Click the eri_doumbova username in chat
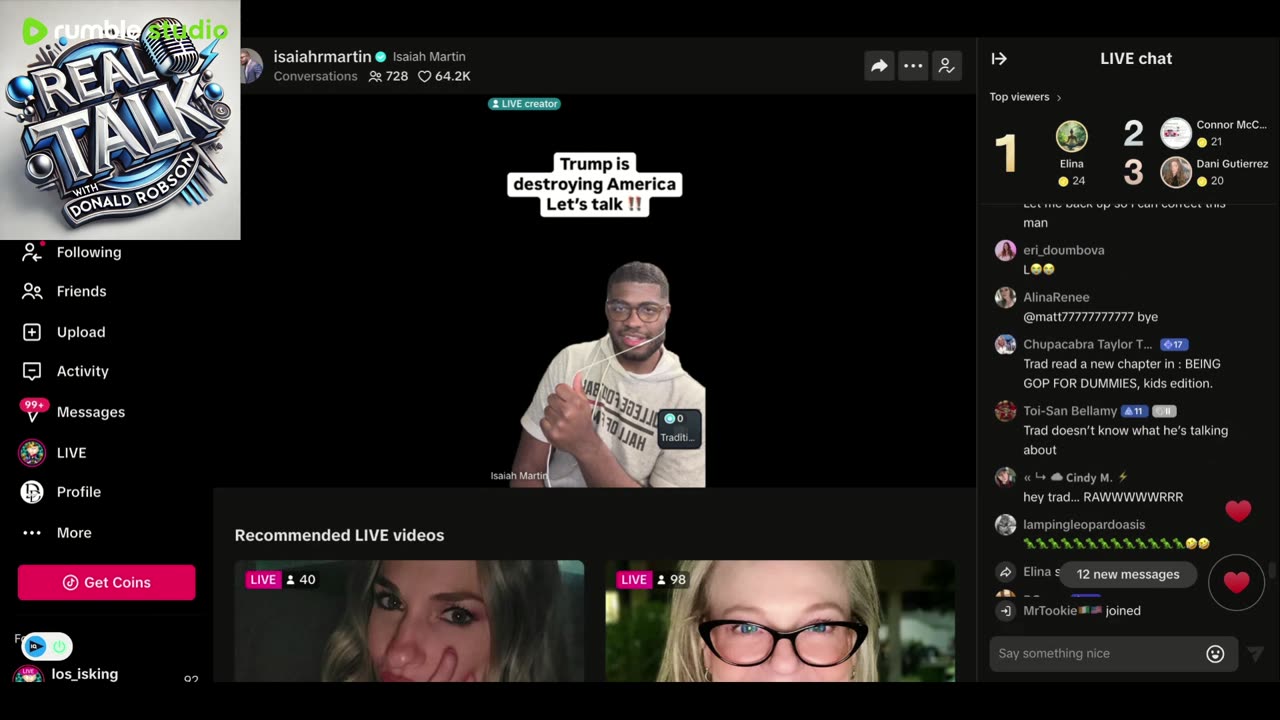Screen dimensions: 1280x720 point(1063,251)
